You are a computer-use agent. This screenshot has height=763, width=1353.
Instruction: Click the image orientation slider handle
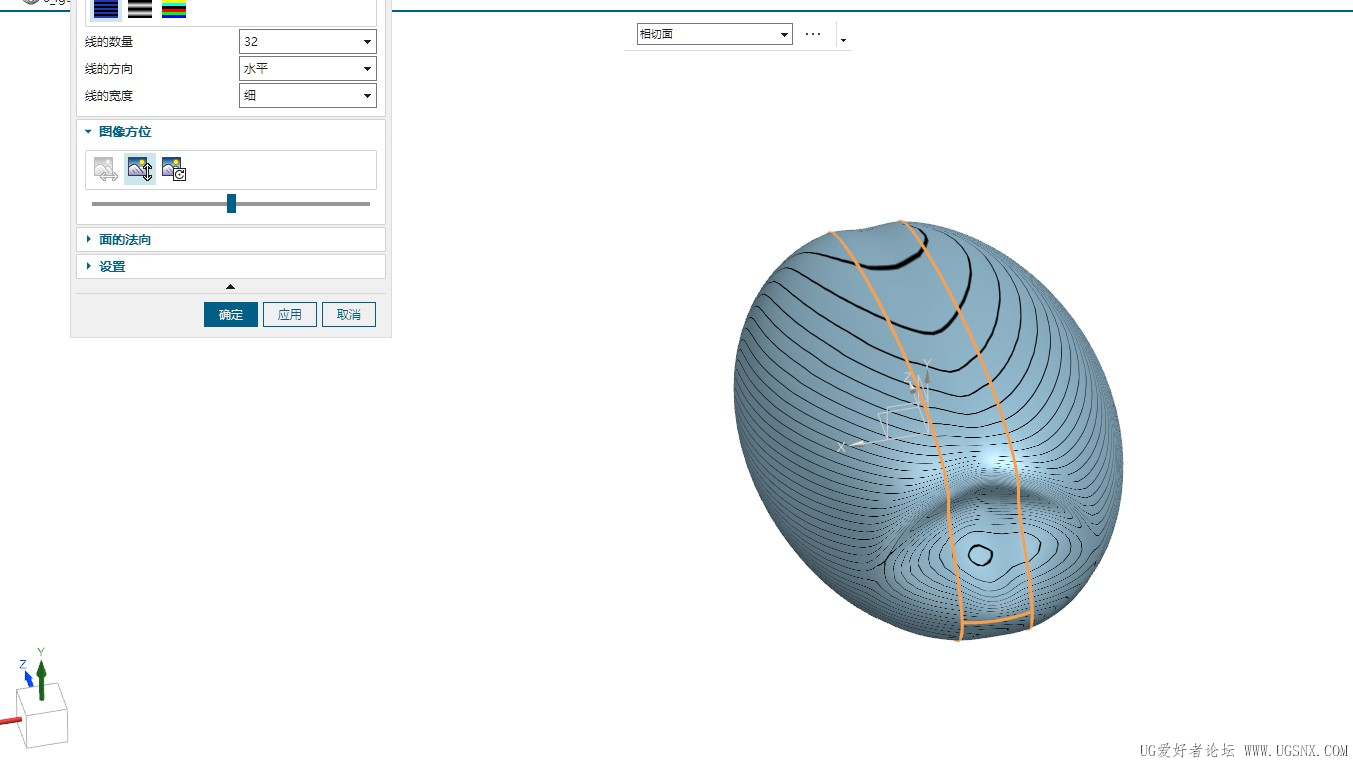(231, 204)
